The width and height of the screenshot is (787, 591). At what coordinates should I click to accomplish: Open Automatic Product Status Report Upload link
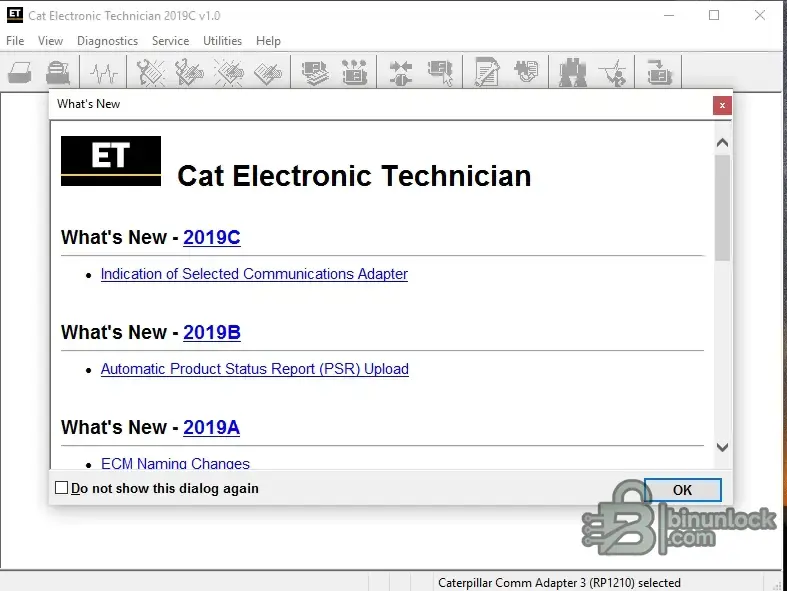click(x=254, y=369)
